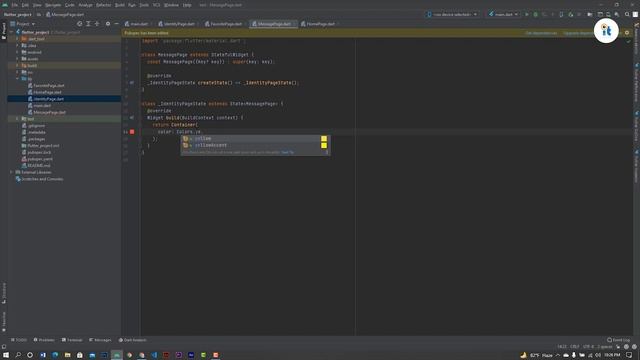
Task: Select the yellowAccent completion suggestion
Action: [256, 145]
